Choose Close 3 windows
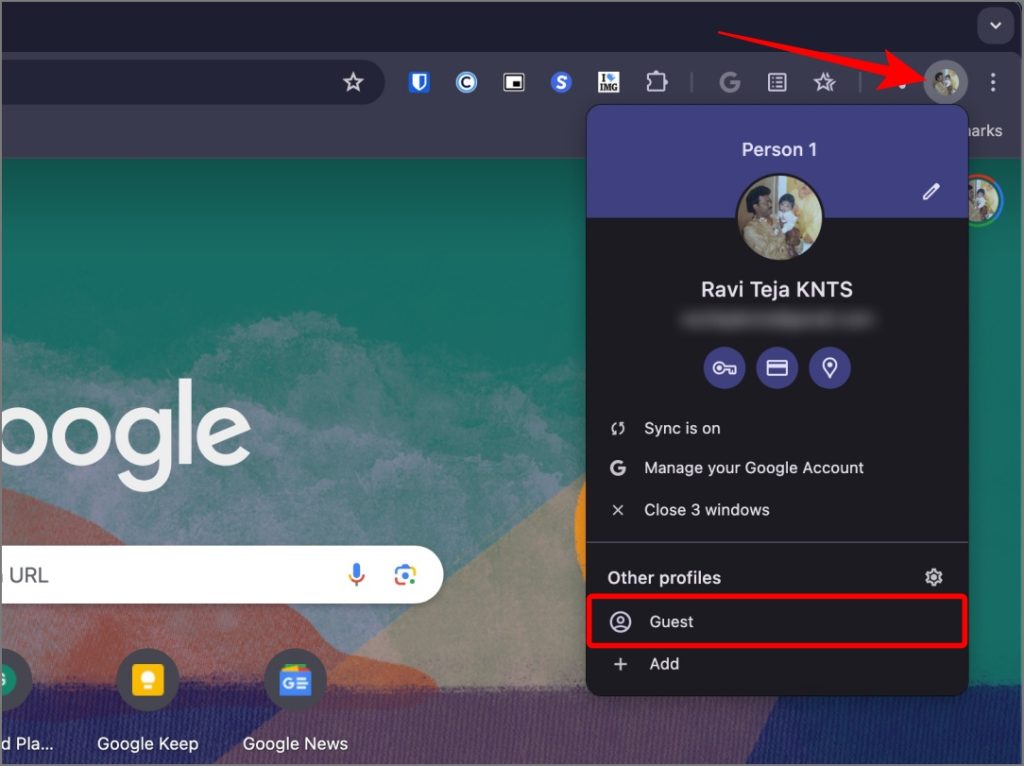This screenshot has height=766, width=1024. (x=777, y=510)
